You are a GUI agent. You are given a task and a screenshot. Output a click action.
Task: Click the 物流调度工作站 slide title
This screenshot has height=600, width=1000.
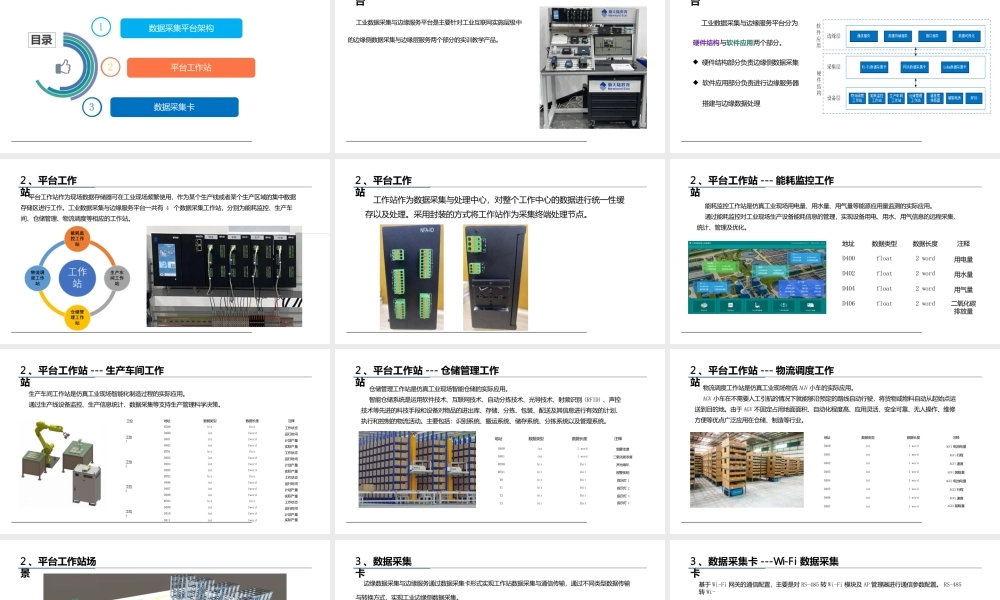point(761,376)
